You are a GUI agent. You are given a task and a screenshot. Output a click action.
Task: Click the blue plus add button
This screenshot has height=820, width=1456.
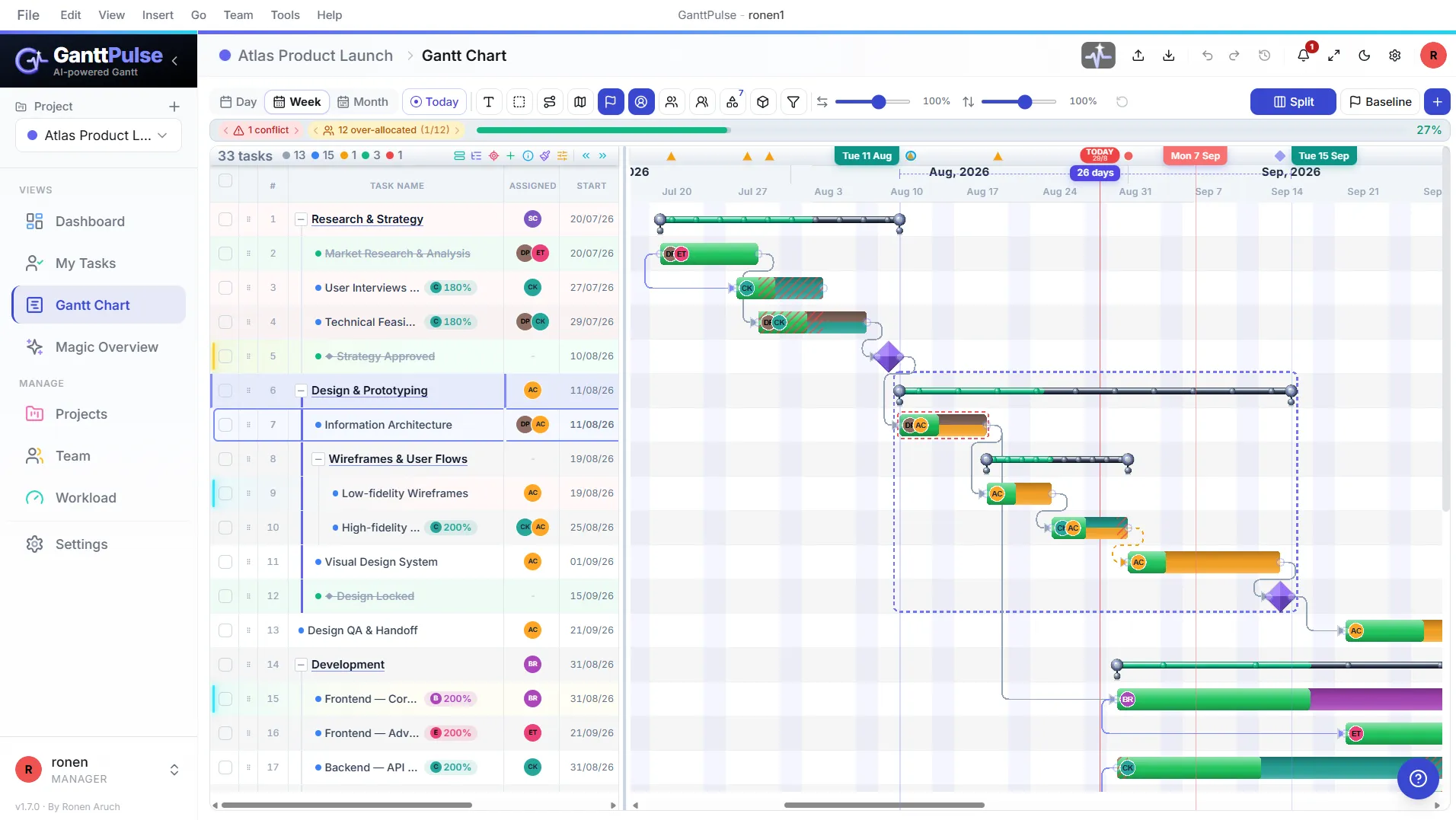point(1437,102)
